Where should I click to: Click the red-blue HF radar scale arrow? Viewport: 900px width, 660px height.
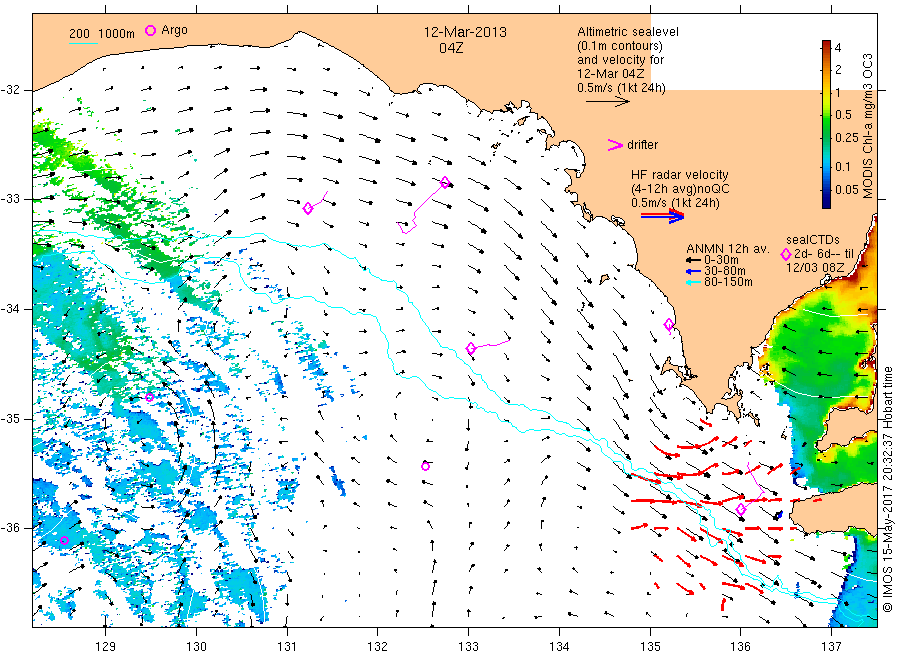[662, 216]
